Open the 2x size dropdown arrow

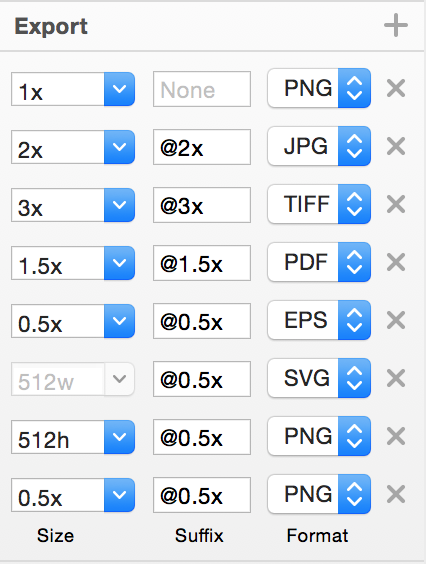(x=119, y=147)
